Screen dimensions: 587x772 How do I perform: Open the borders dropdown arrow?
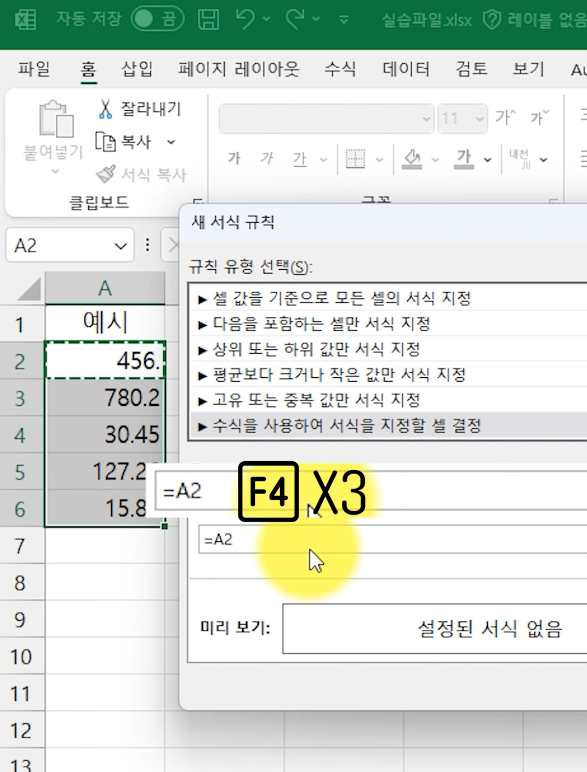tap(379, 160)
